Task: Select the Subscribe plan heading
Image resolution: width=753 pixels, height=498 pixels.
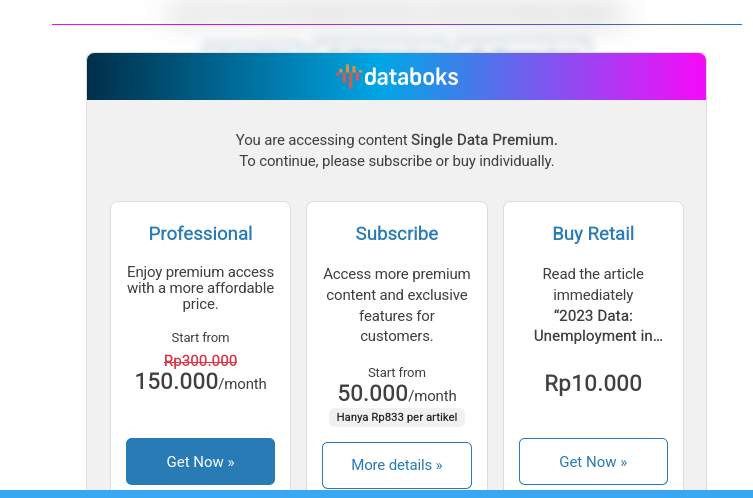Action: pyautogui.click(x=396, y=234)
